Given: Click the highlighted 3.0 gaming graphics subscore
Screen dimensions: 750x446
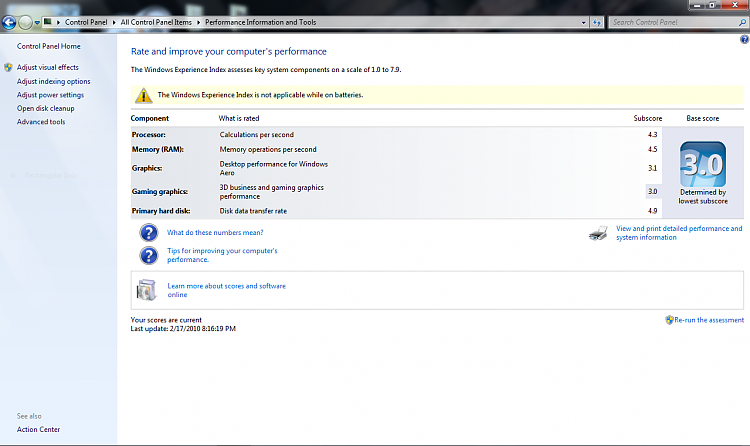Looking at the screenshot, I should 653,191.
